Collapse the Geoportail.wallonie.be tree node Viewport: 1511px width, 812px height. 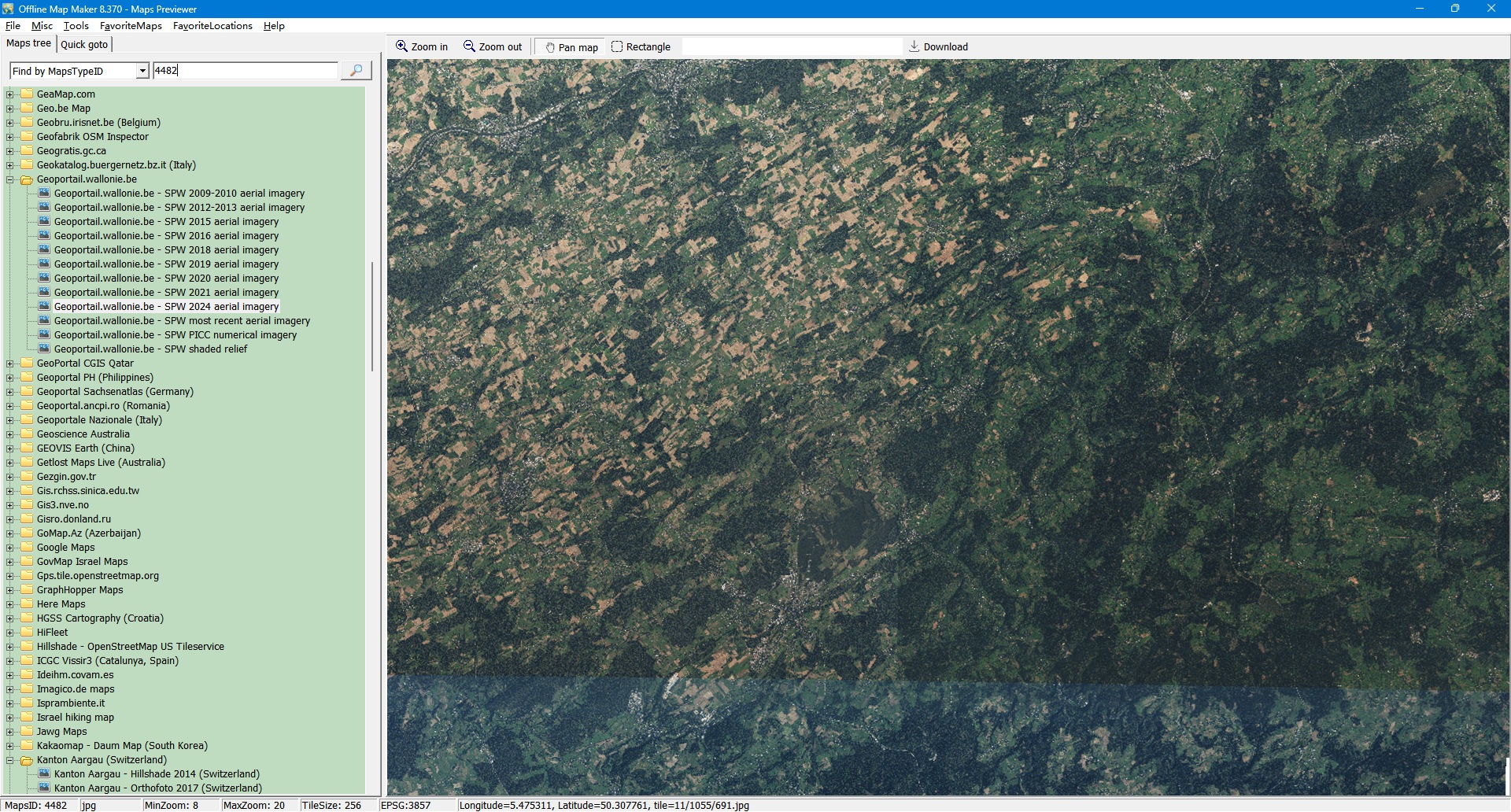tap(10, 179)
